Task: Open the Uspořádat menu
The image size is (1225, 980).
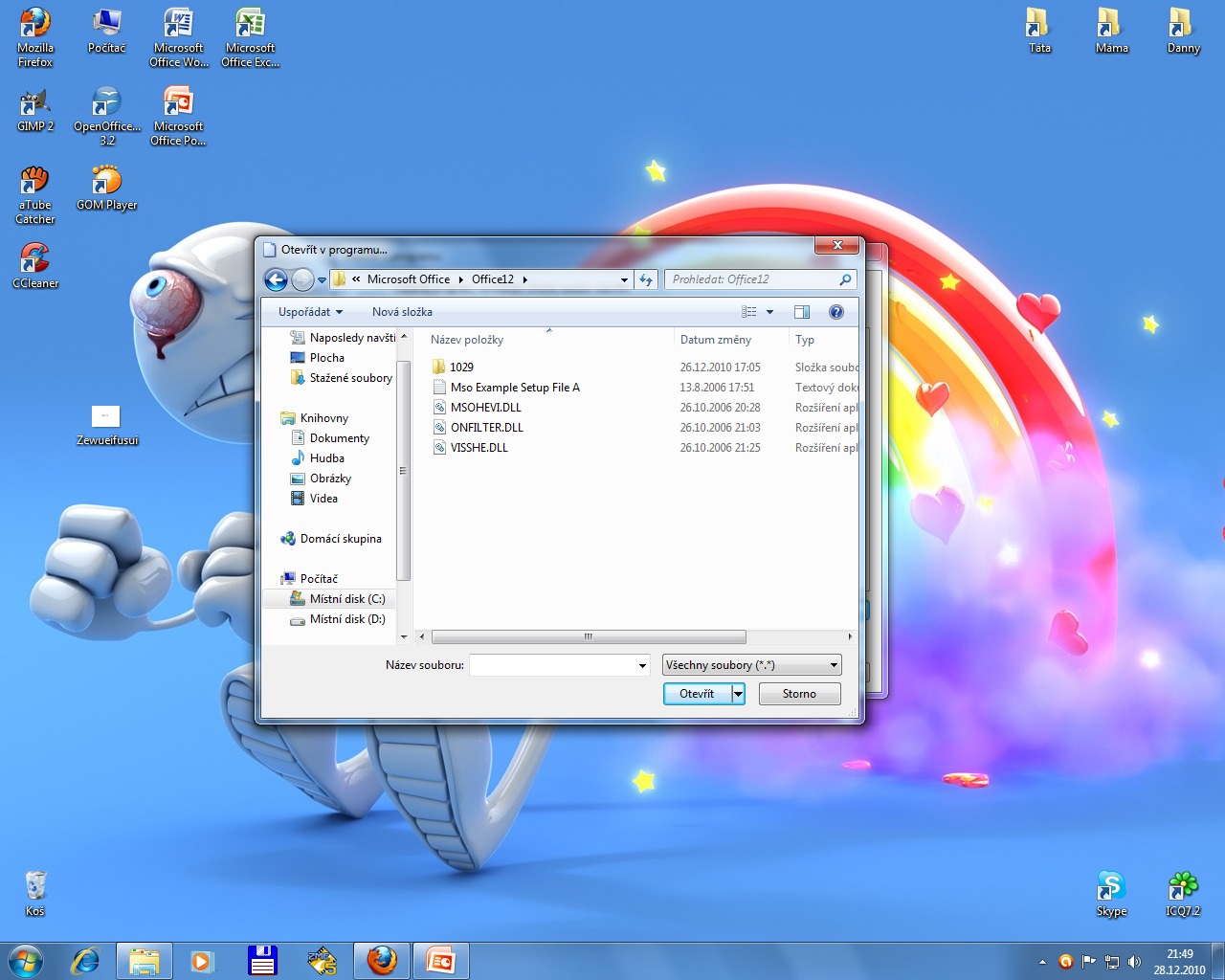Action: click(310, 312)
